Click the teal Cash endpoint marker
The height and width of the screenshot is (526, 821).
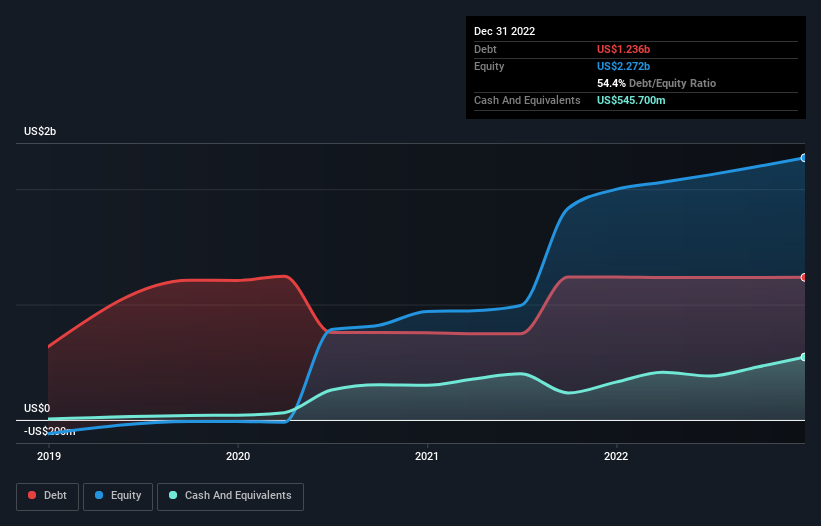click(804, 357)
